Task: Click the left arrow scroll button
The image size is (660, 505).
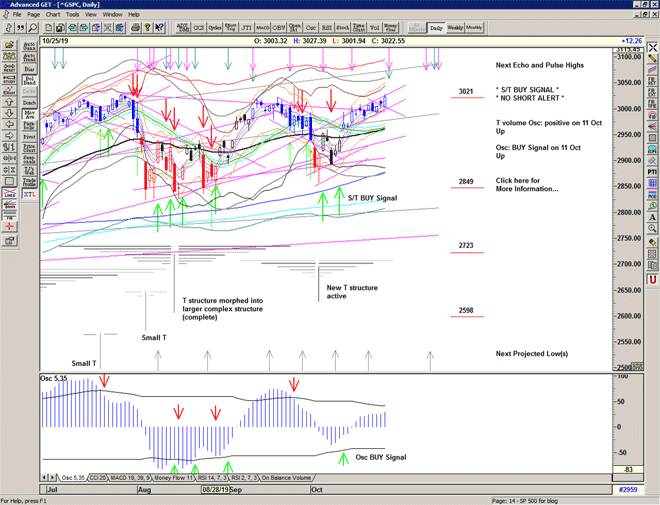Action: (x=9, y=125)
